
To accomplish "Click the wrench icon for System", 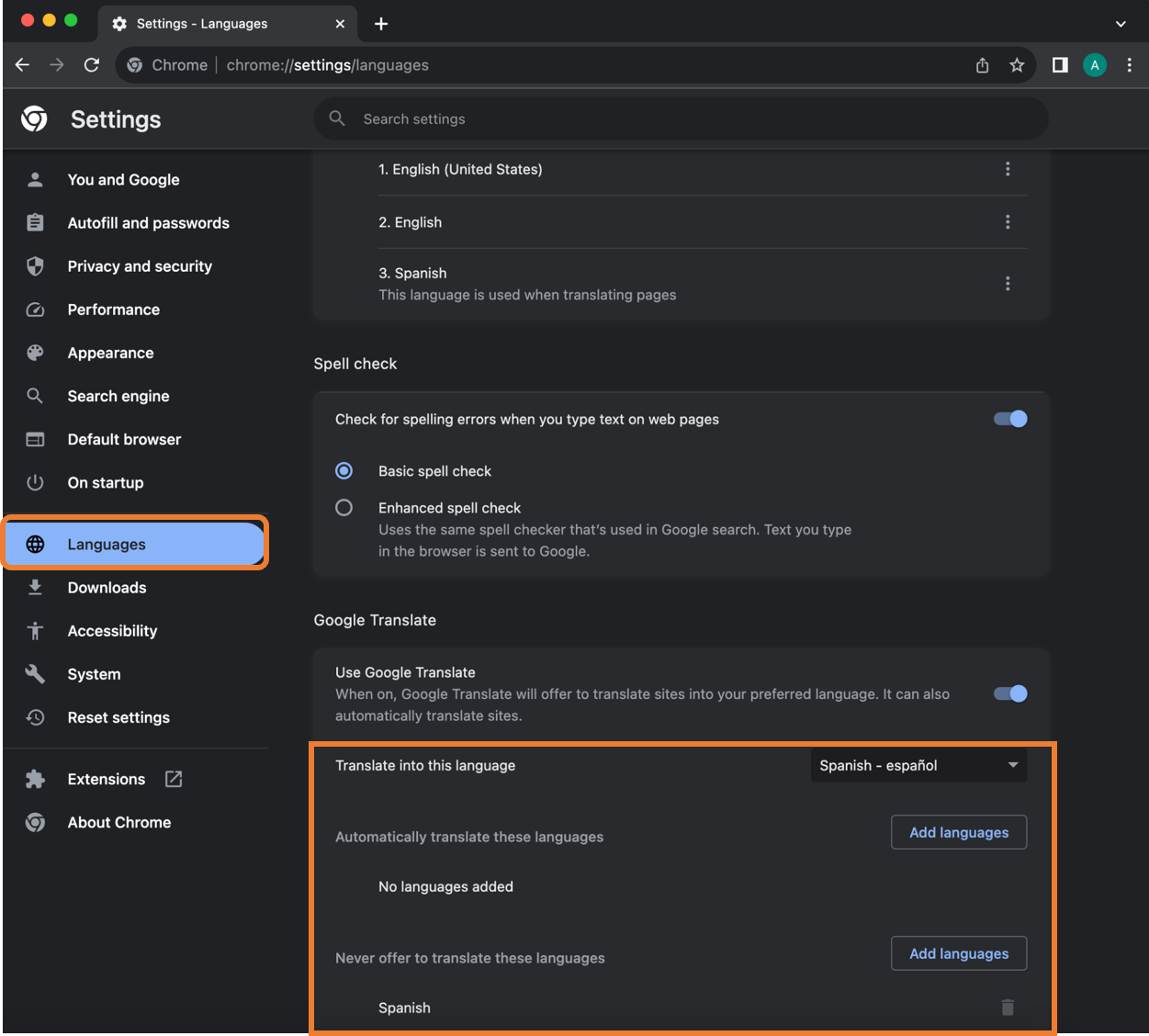I will 35,674.
